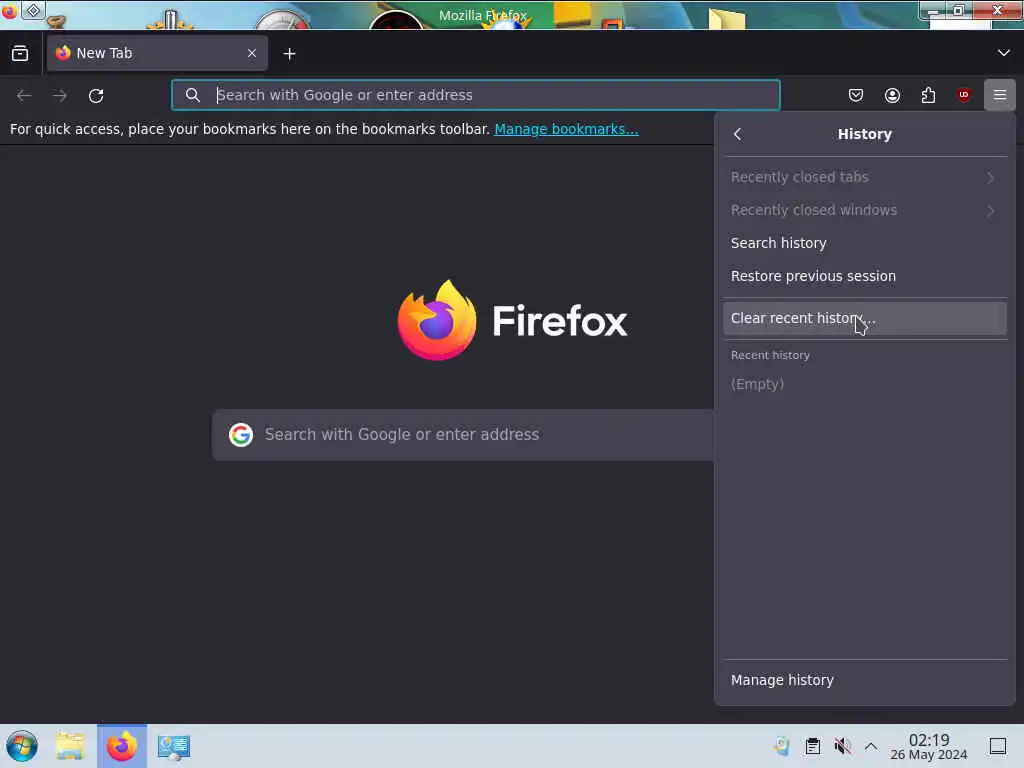
Task: Open the uBlock Origin shield icon
Action: (964, 95)
